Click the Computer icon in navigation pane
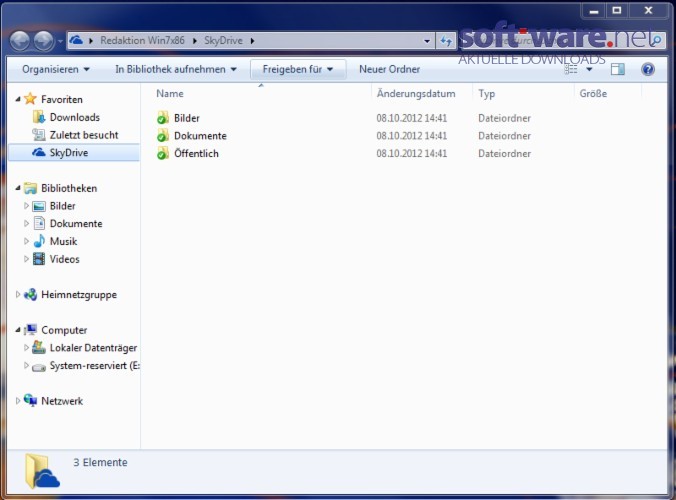The image size is (676, 500). 30,330
